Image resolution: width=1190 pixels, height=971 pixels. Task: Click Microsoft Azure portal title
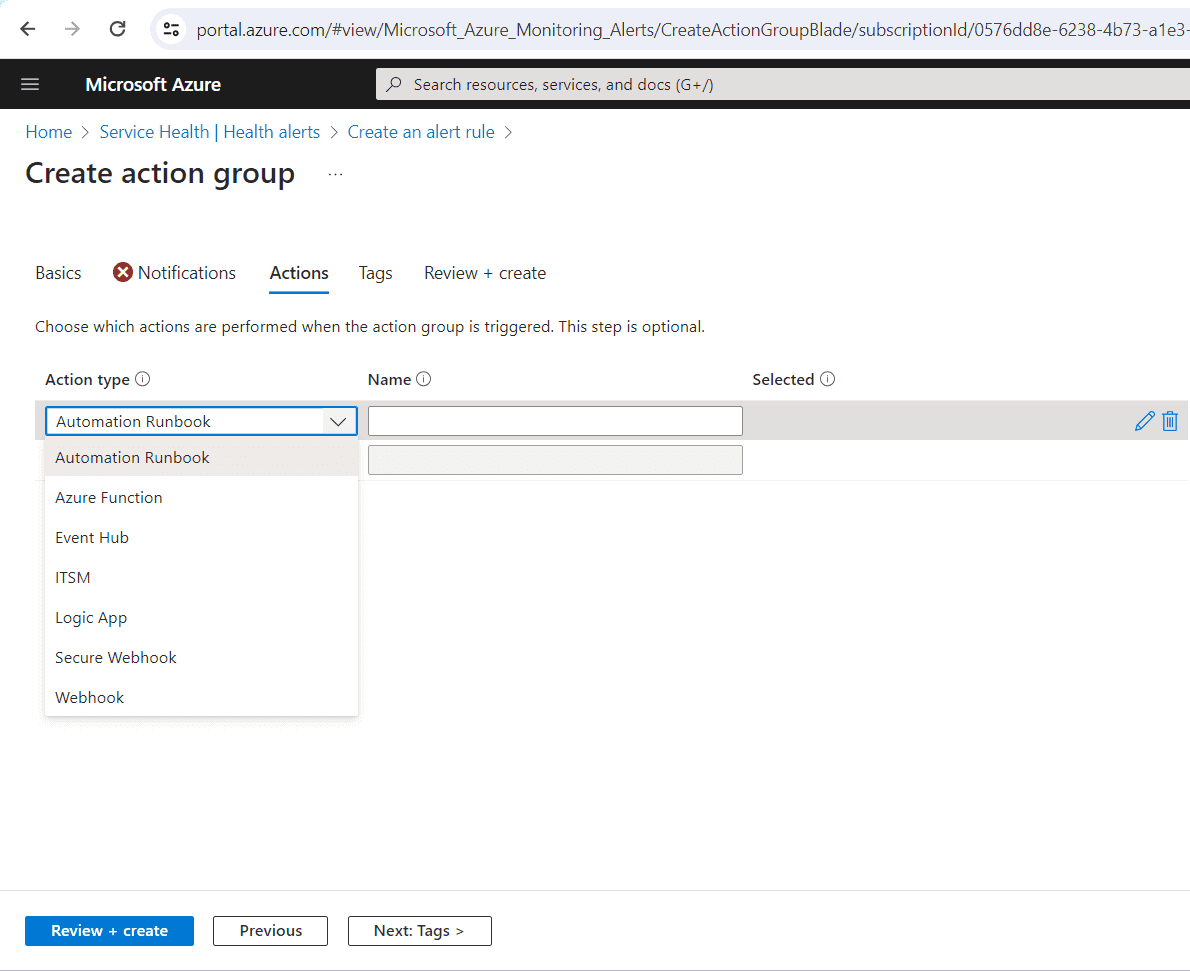[153, 84]
